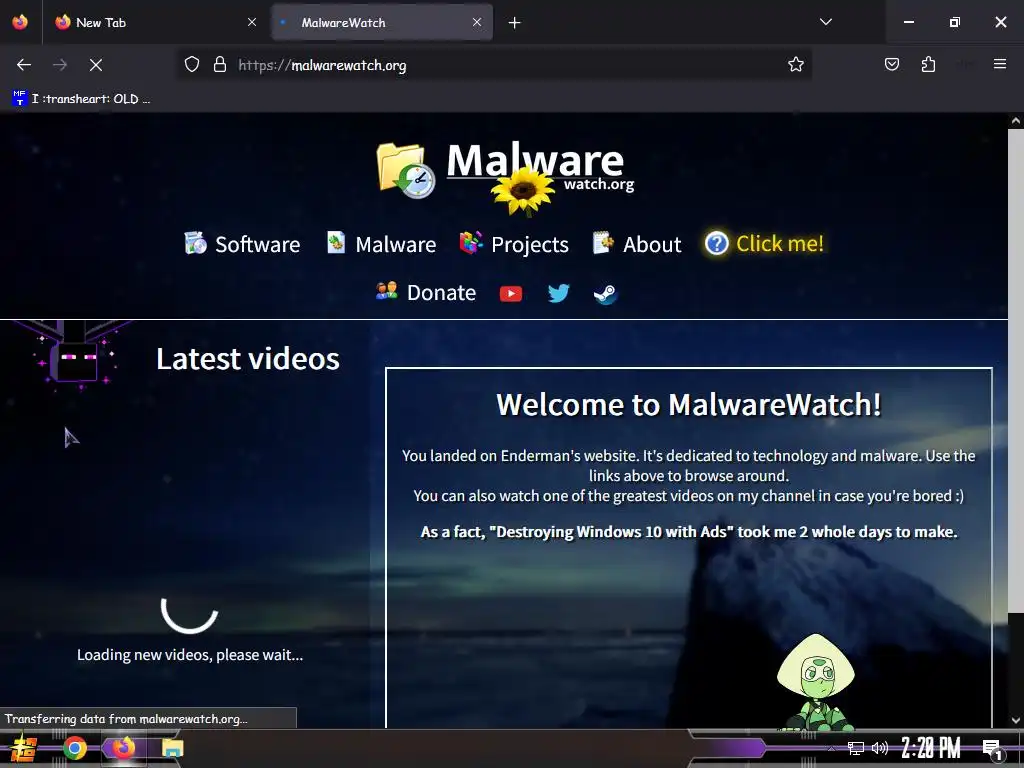Open the Malware navigation link
The width and height of the screenshot is (1024, 768).
pos(396,244)
